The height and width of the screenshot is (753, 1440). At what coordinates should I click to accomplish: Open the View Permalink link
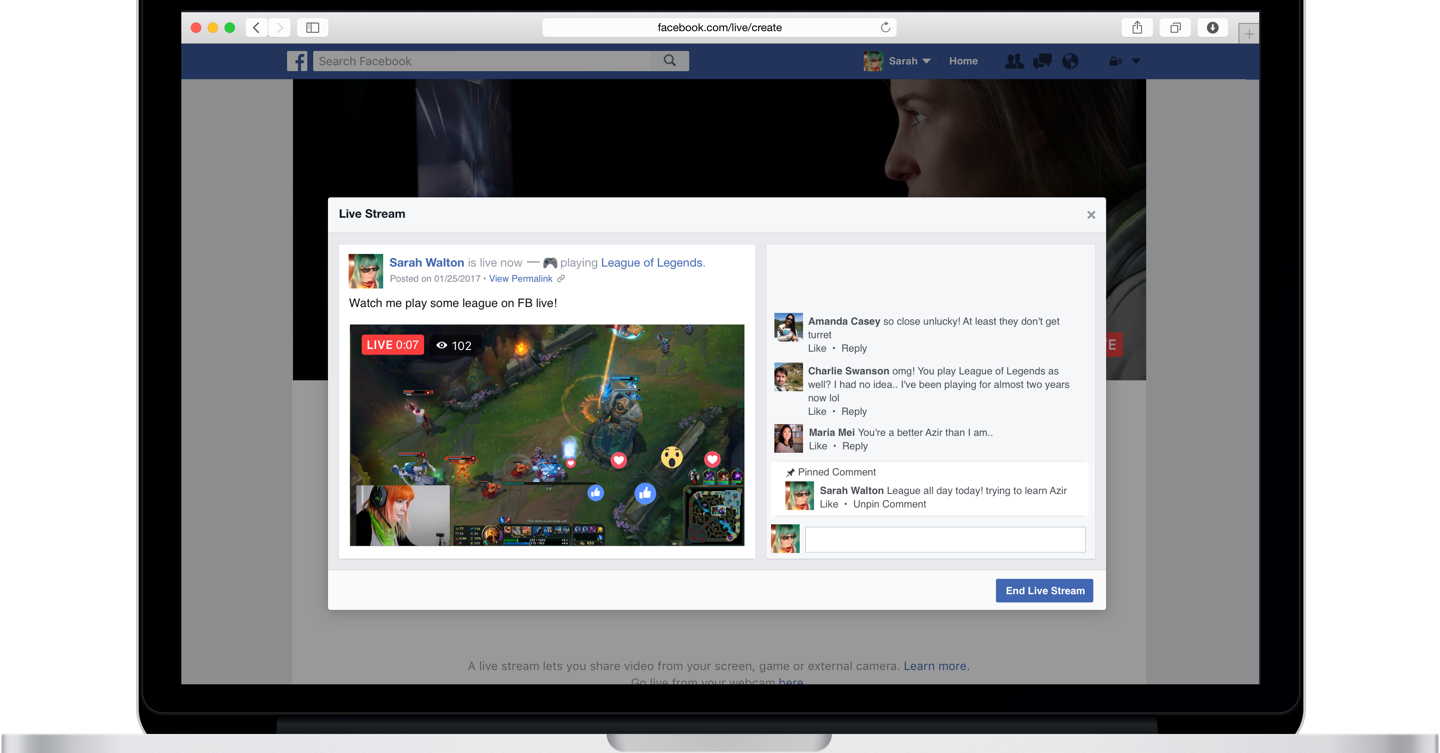[x=520, y=279]
